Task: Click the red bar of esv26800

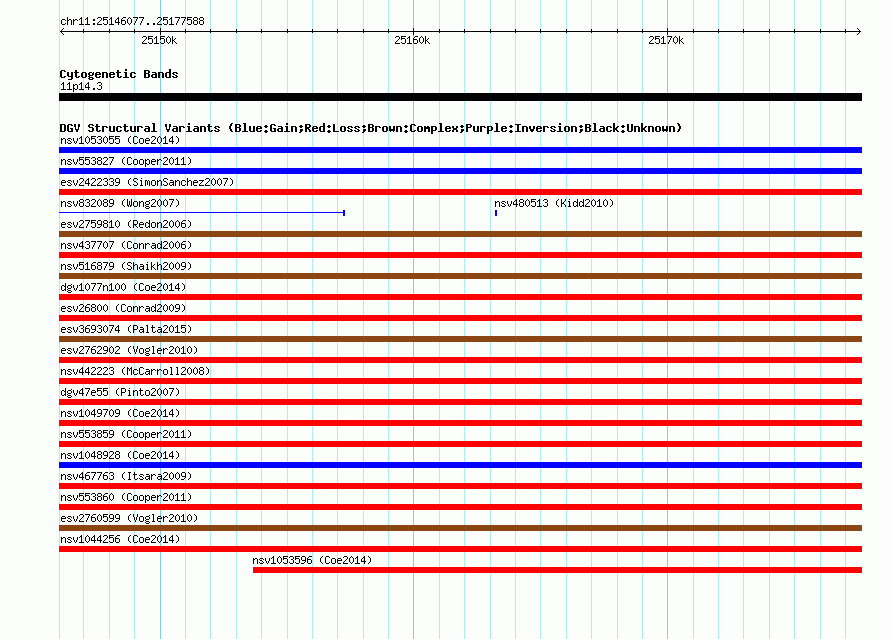Action: (460, 318)
